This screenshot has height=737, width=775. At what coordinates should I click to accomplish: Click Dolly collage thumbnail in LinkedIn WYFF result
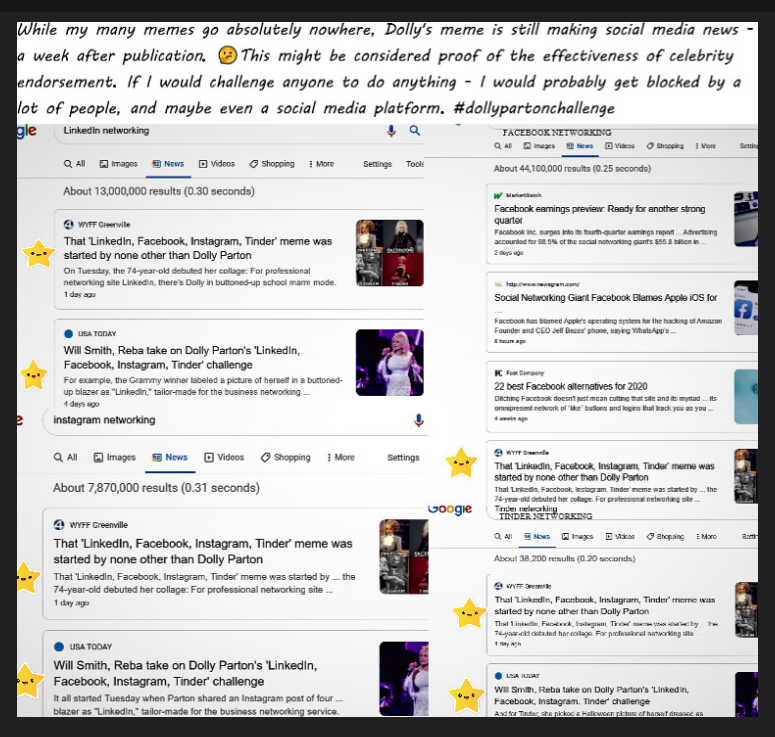389,253
